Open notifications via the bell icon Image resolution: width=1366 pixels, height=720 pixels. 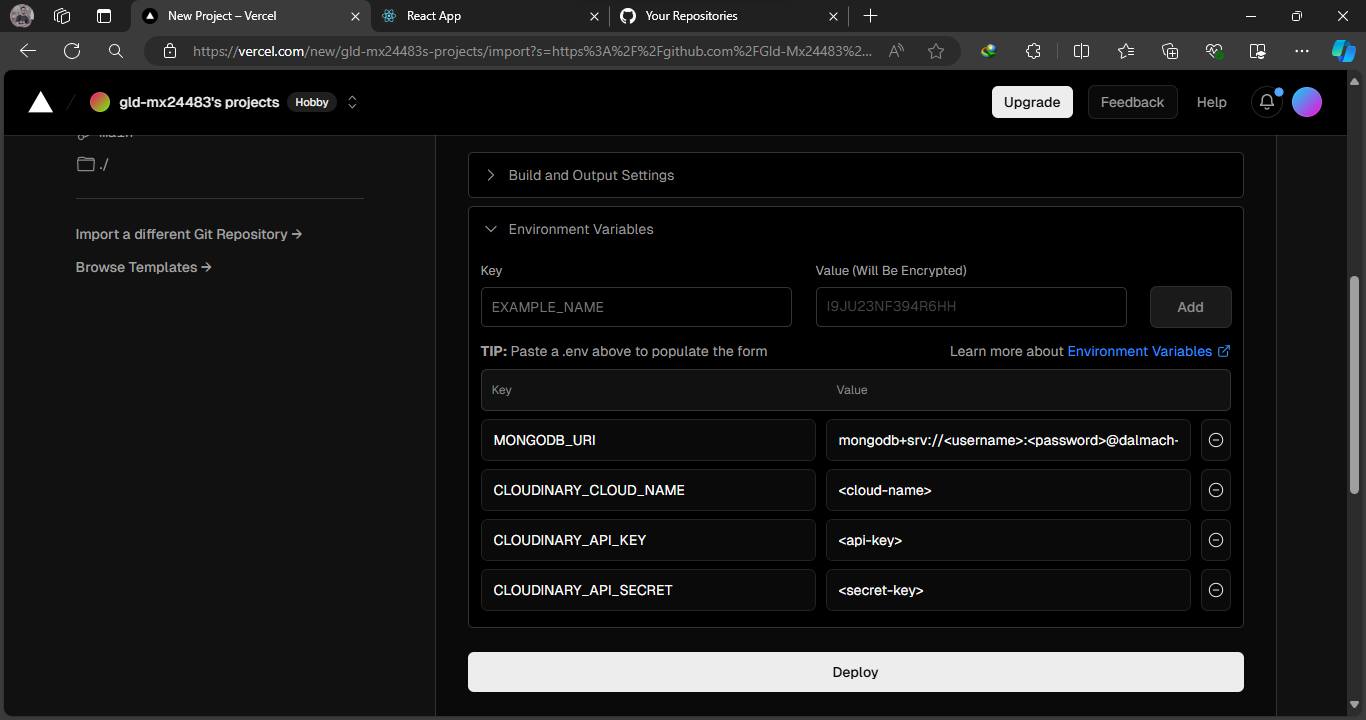1266,101
